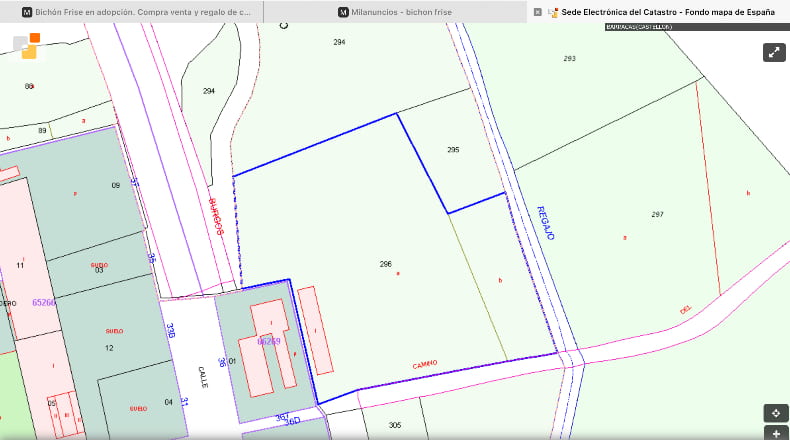This screenshot has width=790, height=440.
Task: Click the REGAJO road label
Action: pos(546,223)
